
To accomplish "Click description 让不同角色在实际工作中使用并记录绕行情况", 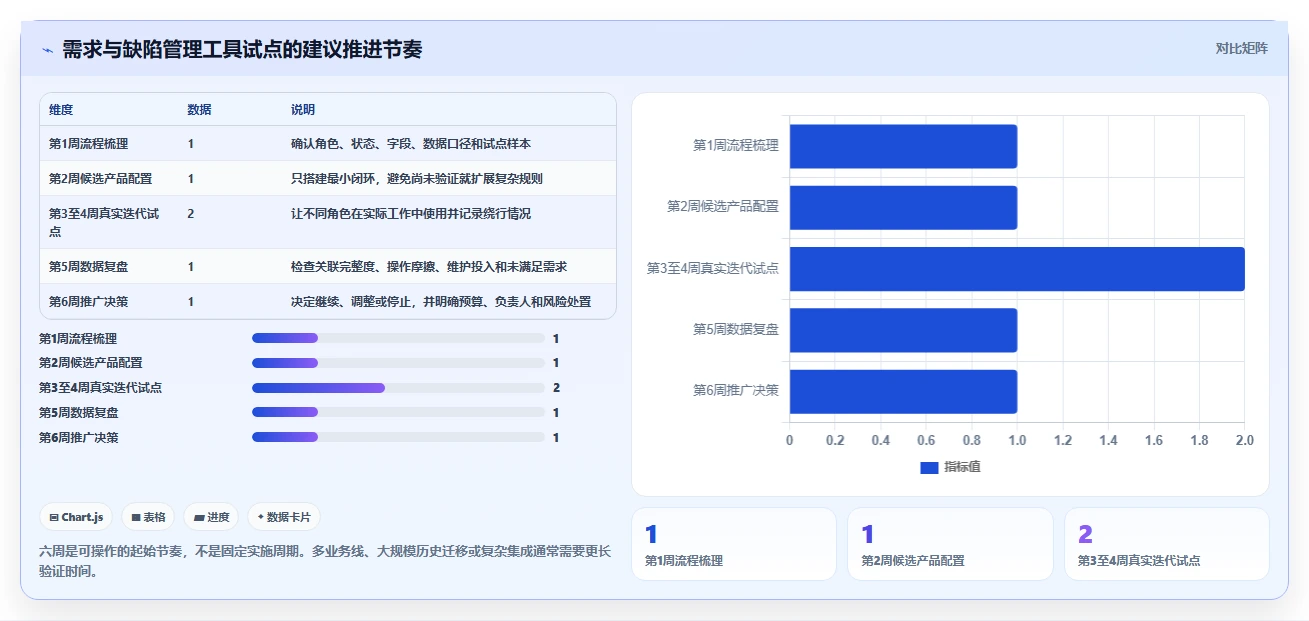I will (411, 214).
